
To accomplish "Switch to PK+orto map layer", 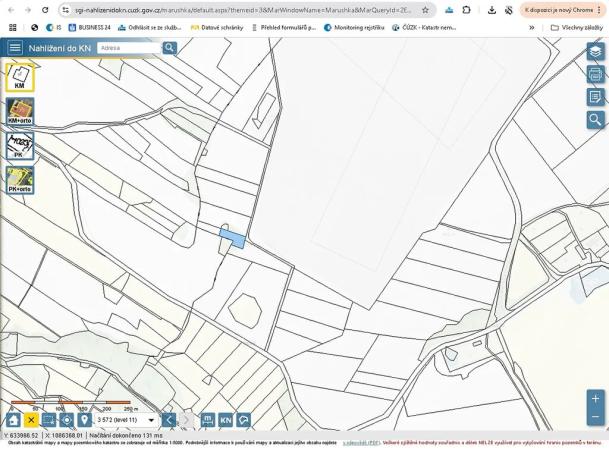I will tap(20, 179).
